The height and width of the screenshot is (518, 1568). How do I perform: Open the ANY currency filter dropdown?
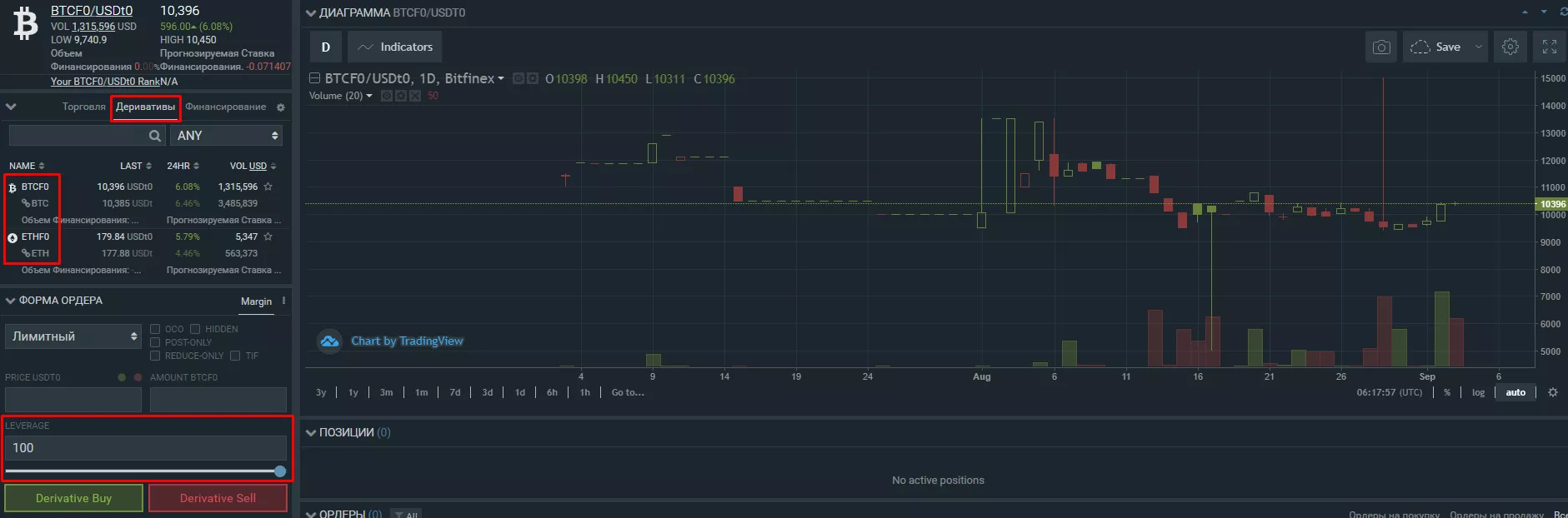(x=227, y=136)
